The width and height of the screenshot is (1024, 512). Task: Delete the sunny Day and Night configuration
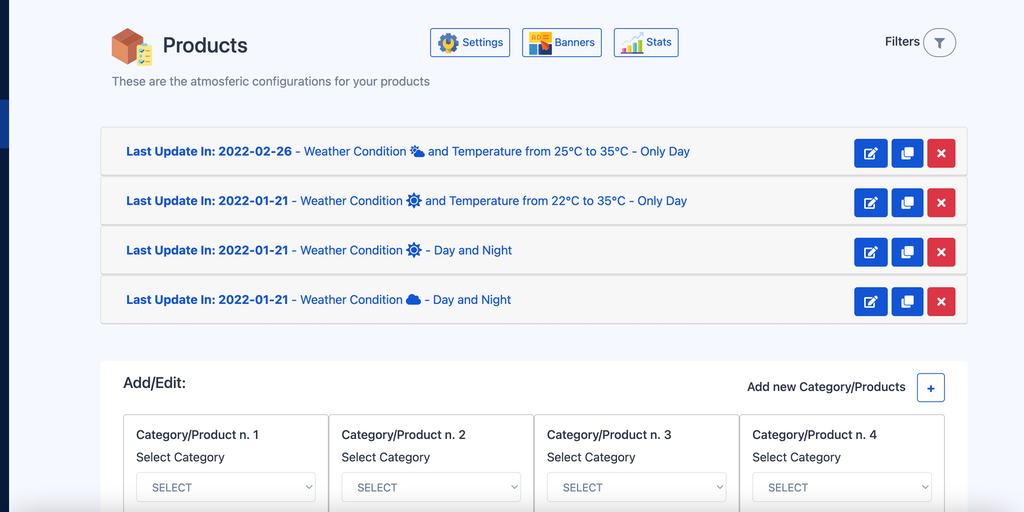941,251
